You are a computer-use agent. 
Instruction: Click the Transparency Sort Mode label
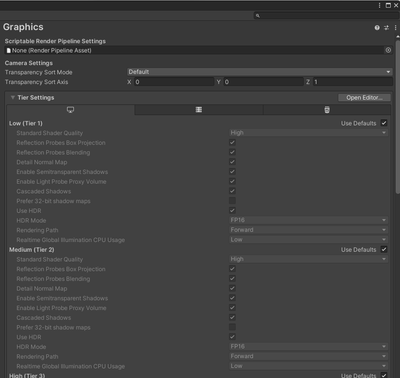click(38, 72)
